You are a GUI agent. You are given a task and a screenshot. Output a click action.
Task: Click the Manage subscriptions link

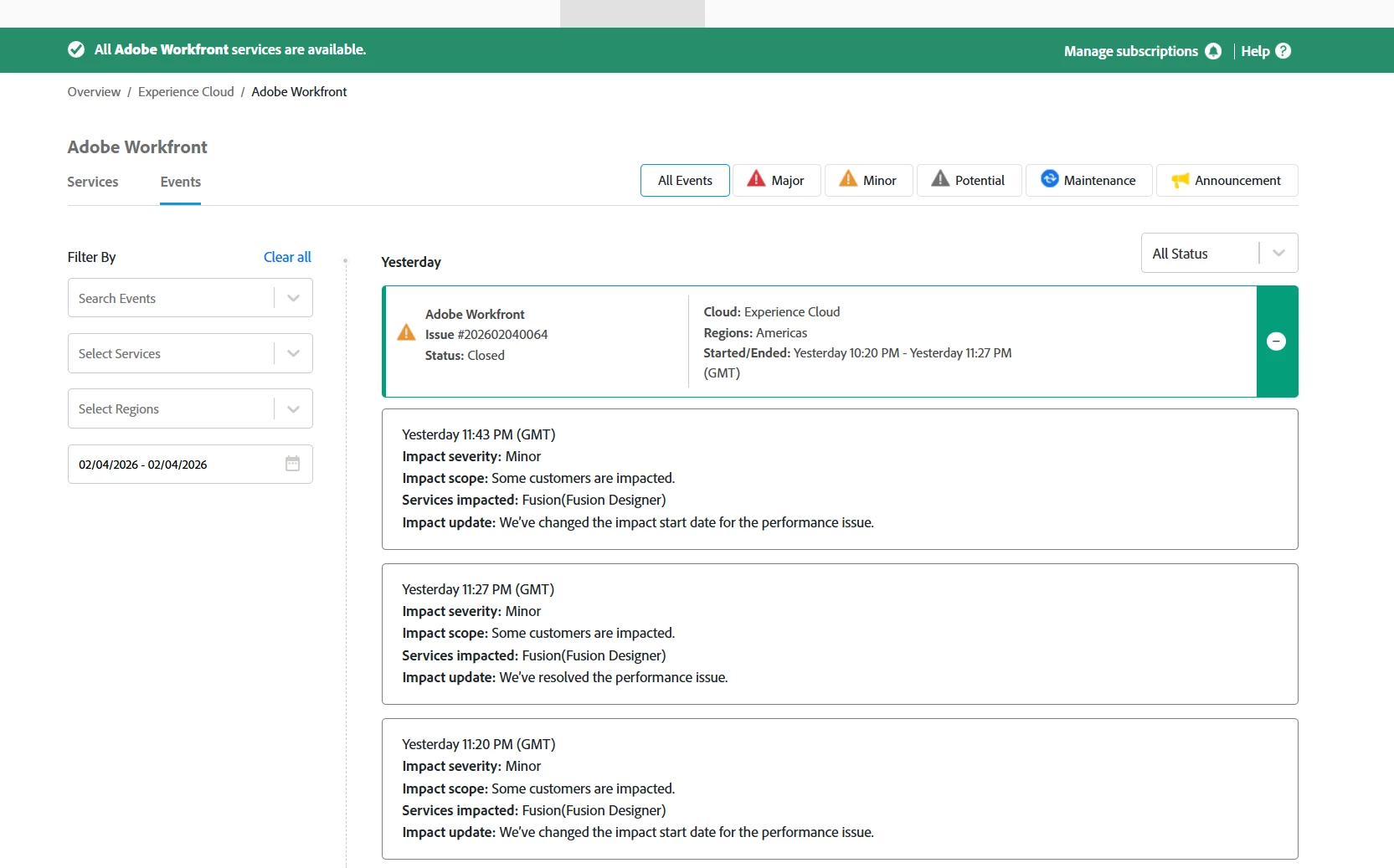[1131, 51]
